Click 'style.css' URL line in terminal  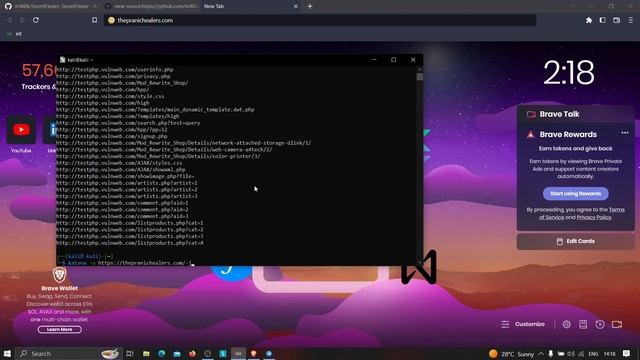(x=110, y=96)
